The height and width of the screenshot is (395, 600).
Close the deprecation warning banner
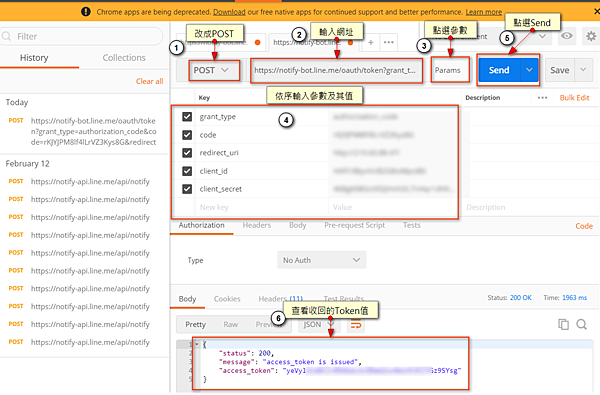coord(596,12)
